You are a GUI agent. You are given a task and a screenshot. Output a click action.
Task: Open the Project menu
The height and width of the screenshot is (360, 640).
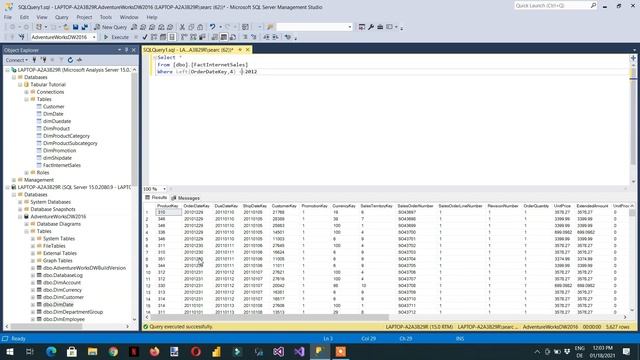coord(84,17)
